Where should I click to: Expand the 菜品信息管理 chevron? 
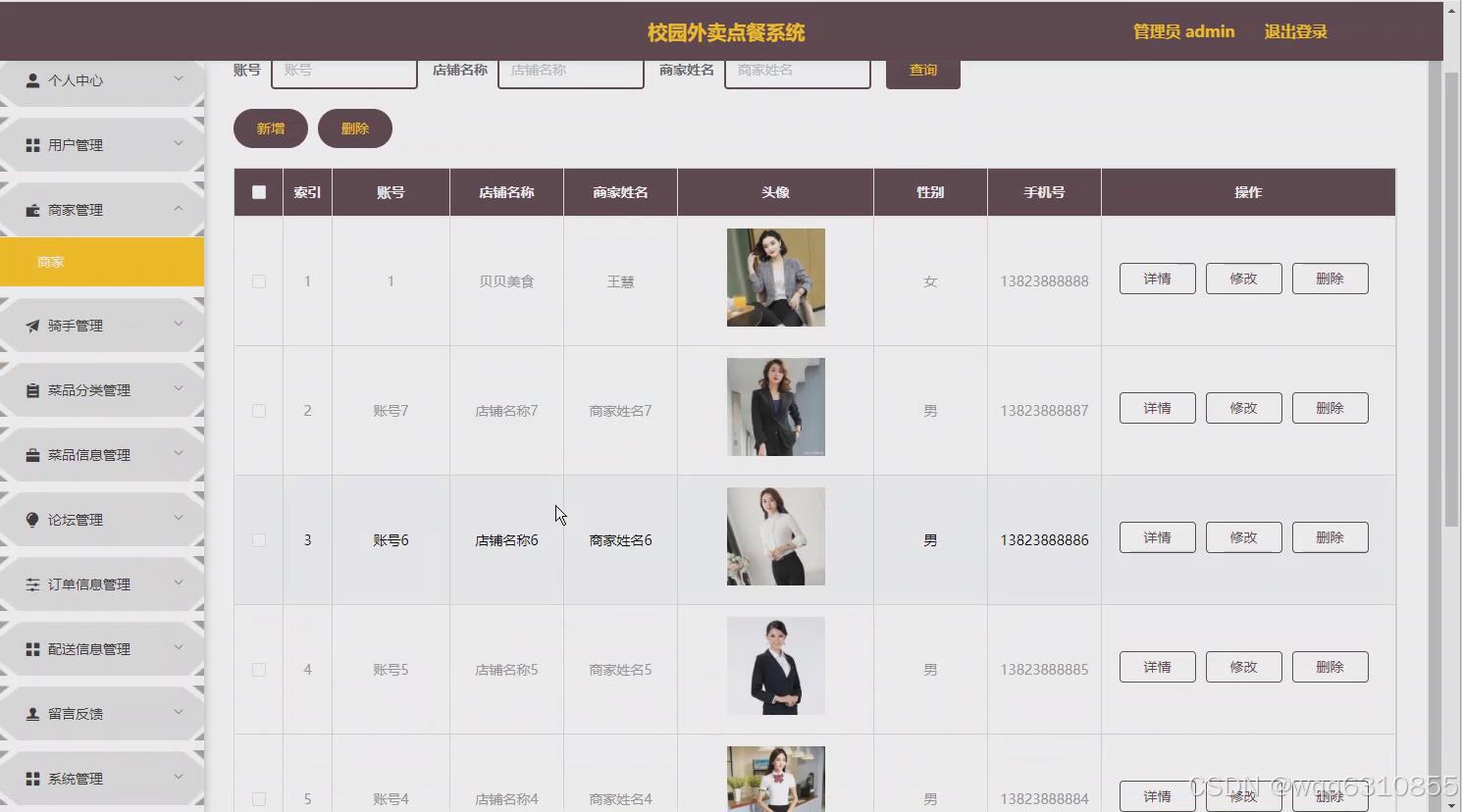(179, 453)
